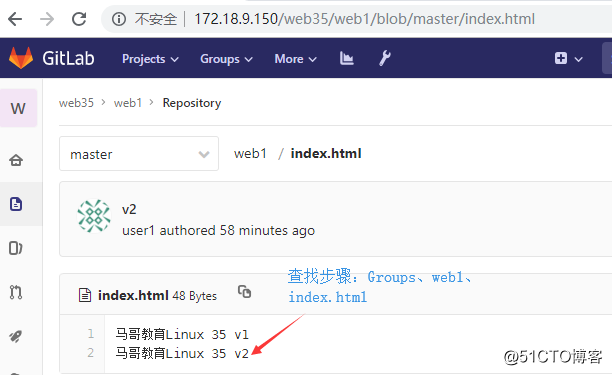Click code line ending in v1
Screen dimensions: 612x375
pyautogui.click(x=182, y=334)
